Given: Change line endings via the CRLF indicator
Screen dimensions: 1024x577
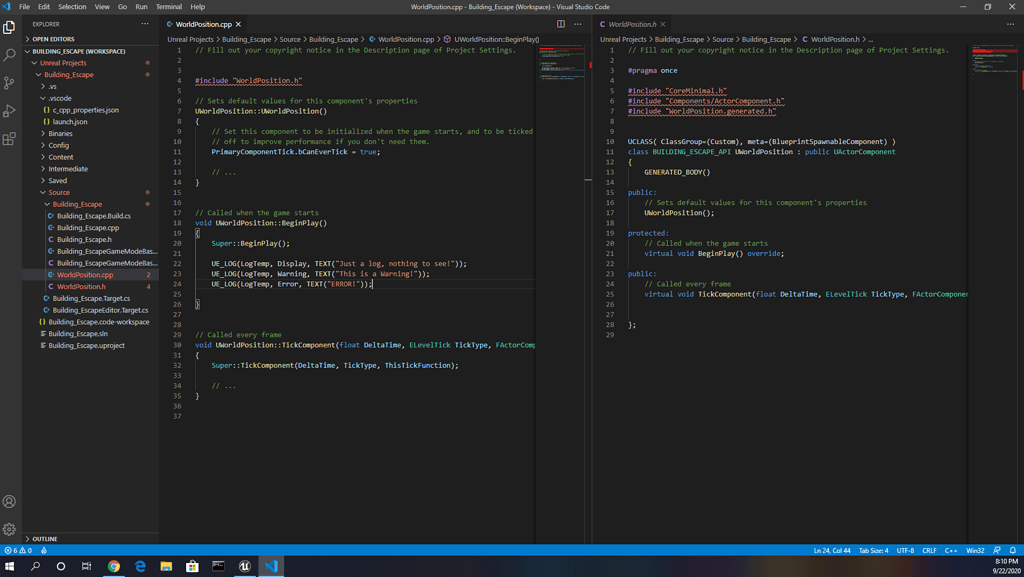Looking at the screenshot, I should coord(929,550).
